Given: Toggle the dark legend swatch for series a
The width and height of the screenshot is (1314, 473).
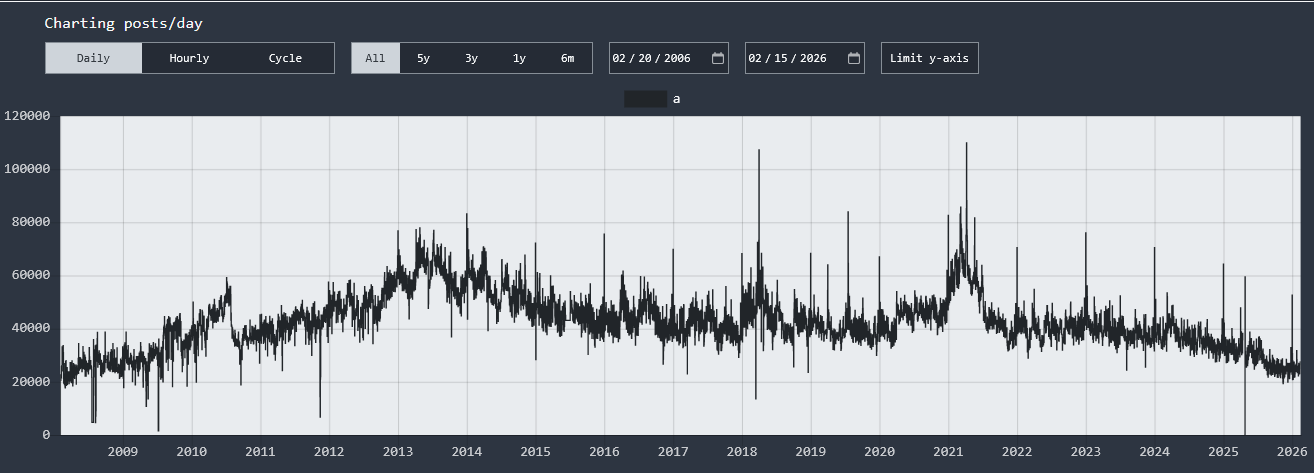Looking at the screenshot, I should [645, 99].
